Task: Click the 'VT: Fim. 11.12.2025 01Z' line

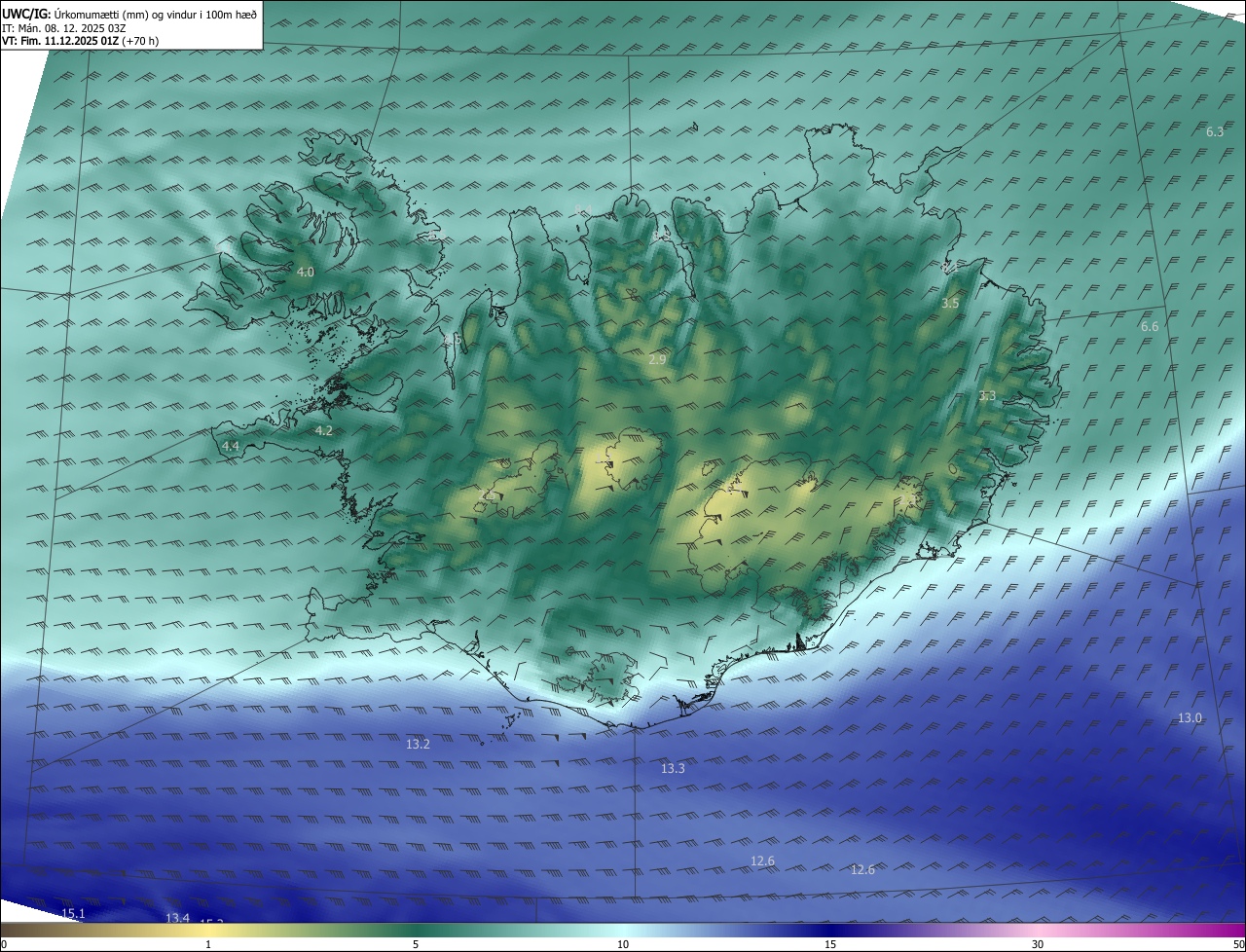Action: [80, 41]
